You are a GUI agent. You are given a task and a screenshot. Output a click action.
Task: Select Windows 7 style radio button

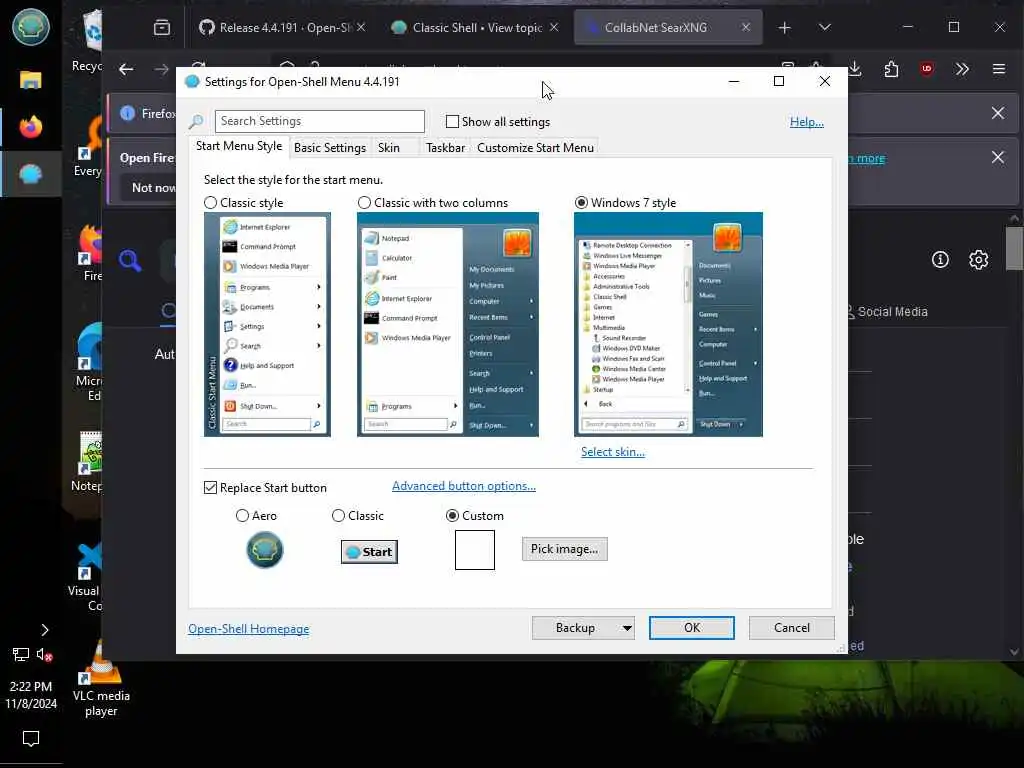click(x=581, y=203)
